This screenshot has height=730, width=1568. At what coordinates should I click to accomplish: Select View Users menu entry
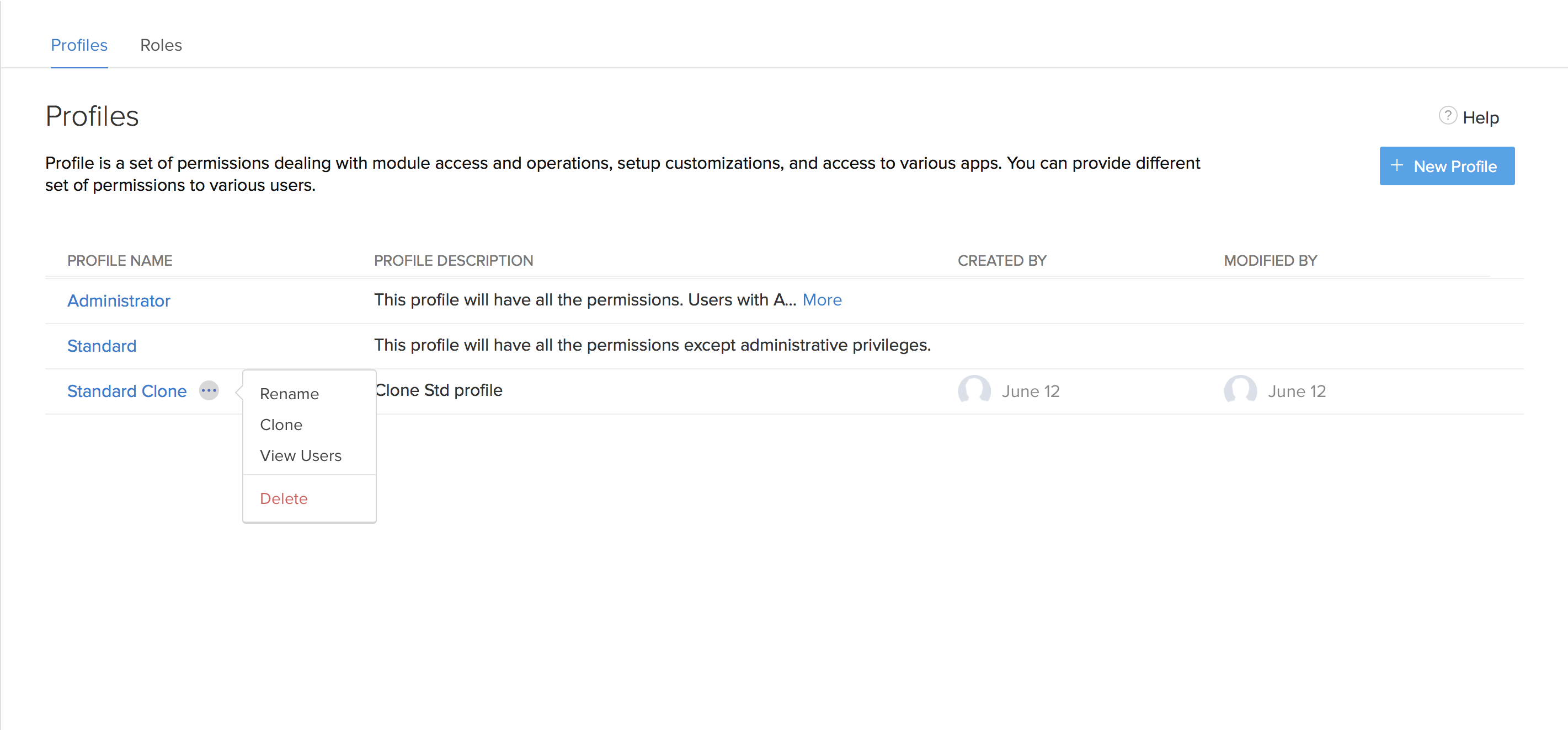tap(301, 455)
